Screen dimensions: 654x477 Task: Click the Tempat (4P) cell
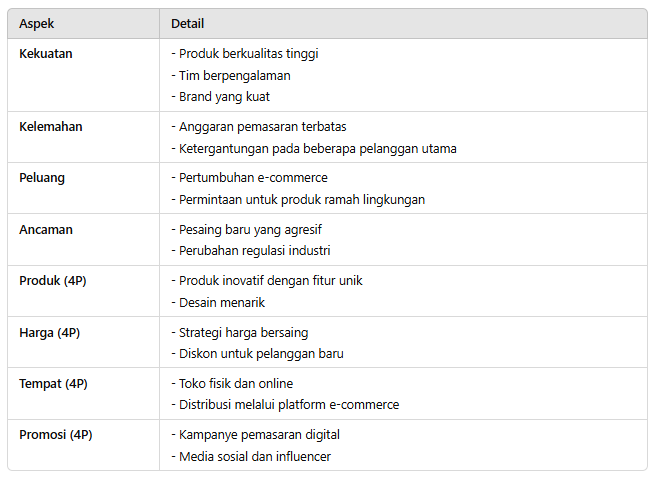click(x=54, y=383)
